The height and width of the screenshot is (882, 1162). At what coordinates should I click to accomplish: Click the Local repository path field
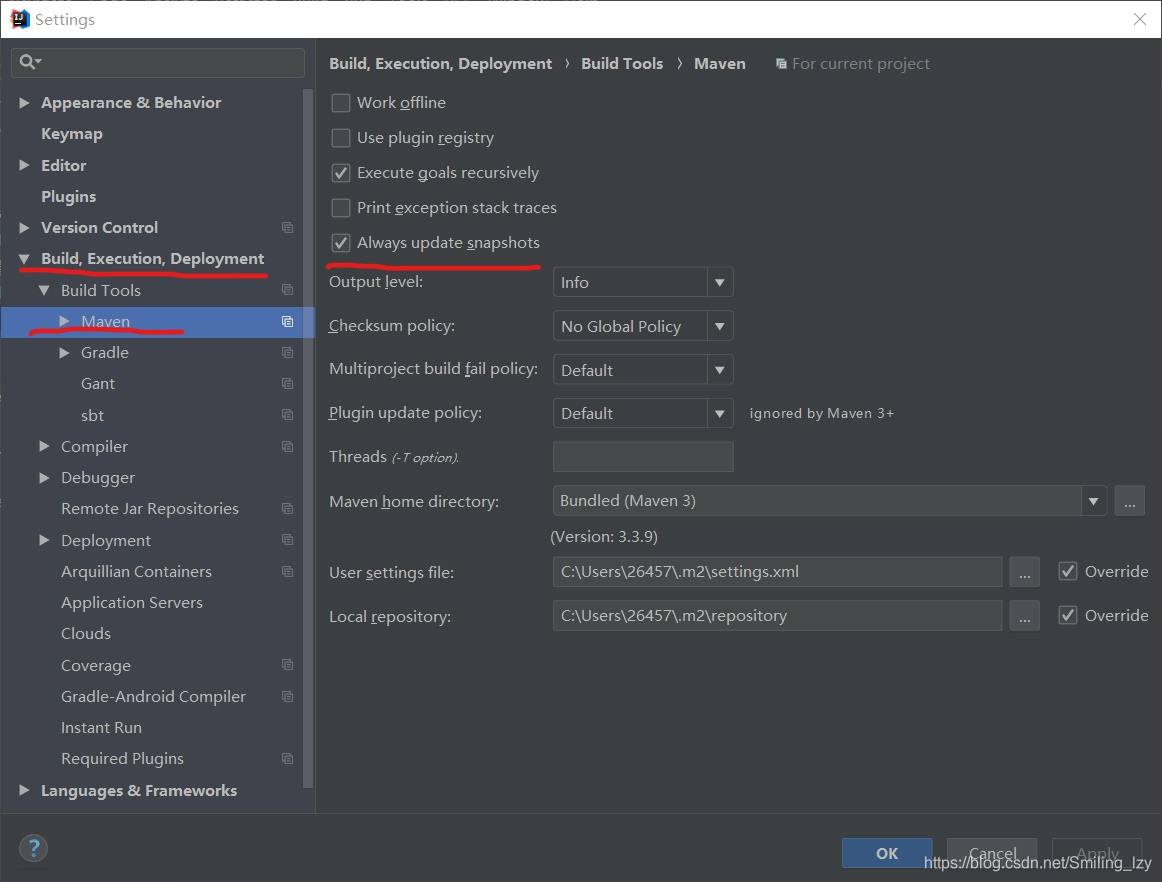(777, 616)
